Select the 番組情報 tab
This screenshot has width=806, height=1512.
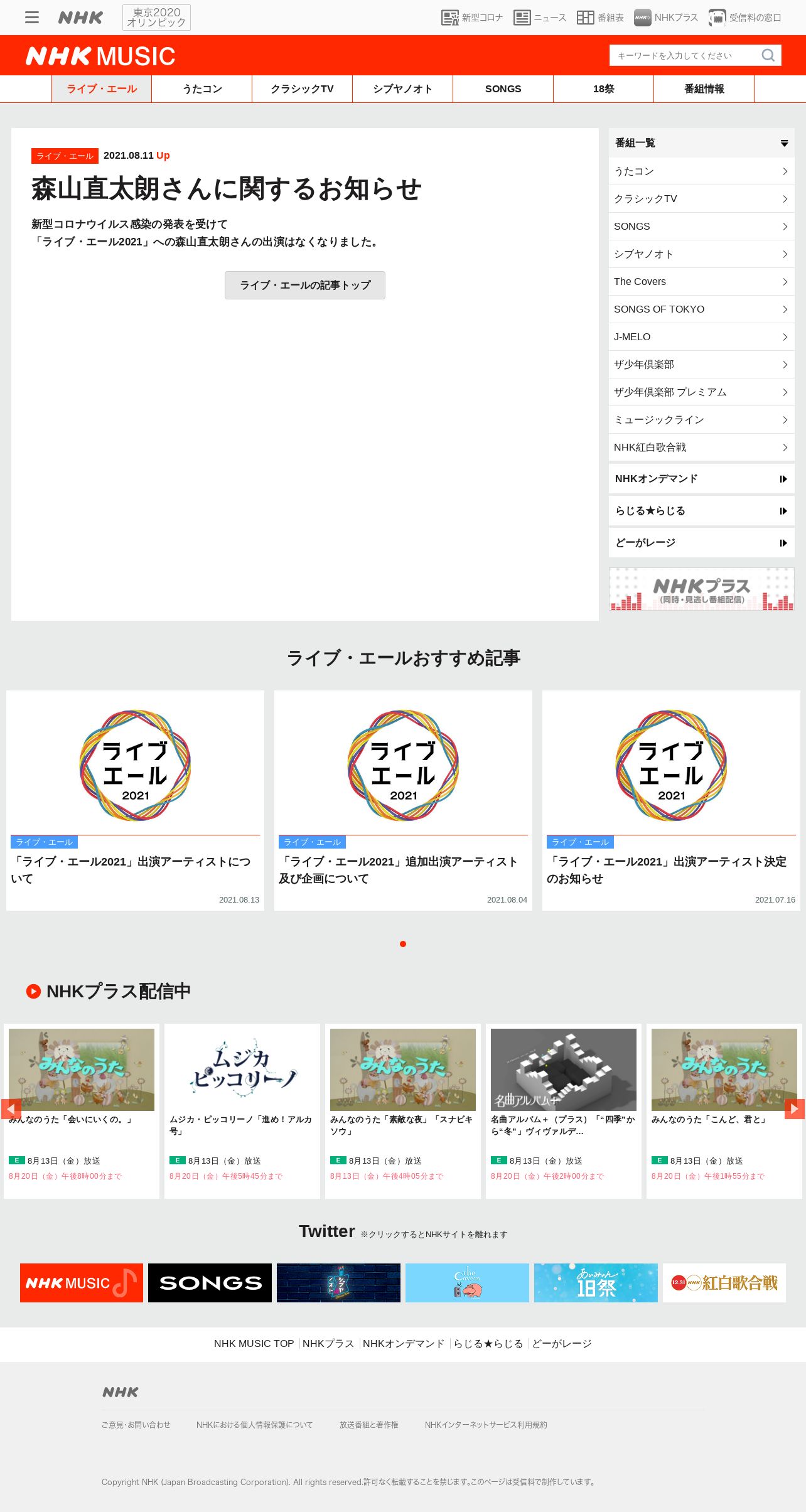pos(704,89)
